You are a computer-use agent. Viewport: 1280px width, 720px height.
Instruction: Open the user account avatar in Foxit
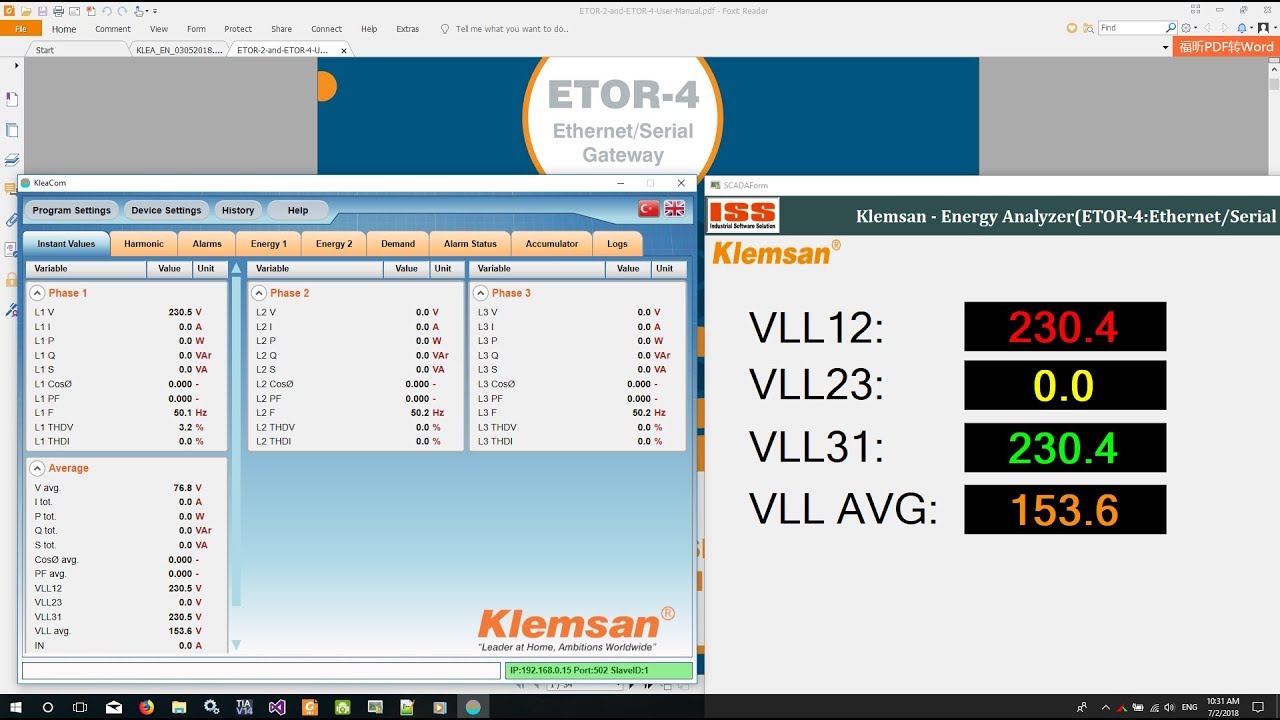click(1263, 28)
